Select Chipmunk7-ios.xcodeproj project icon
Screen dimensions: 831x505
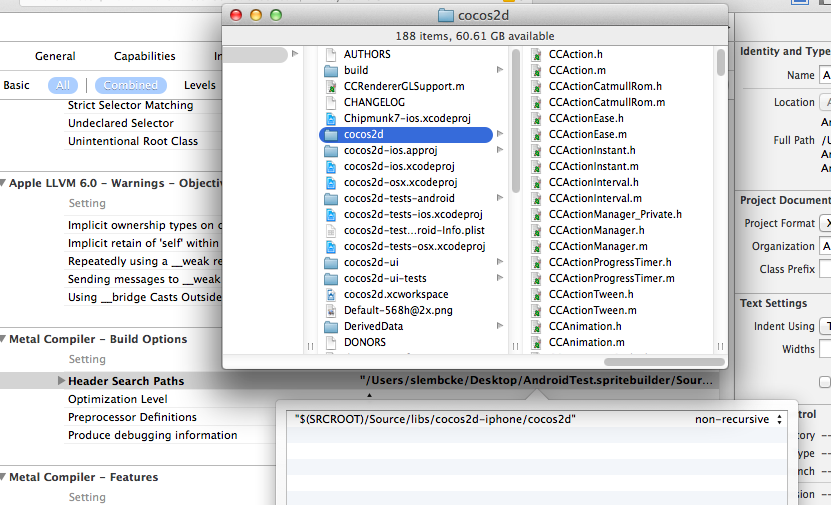pos(331,118)
